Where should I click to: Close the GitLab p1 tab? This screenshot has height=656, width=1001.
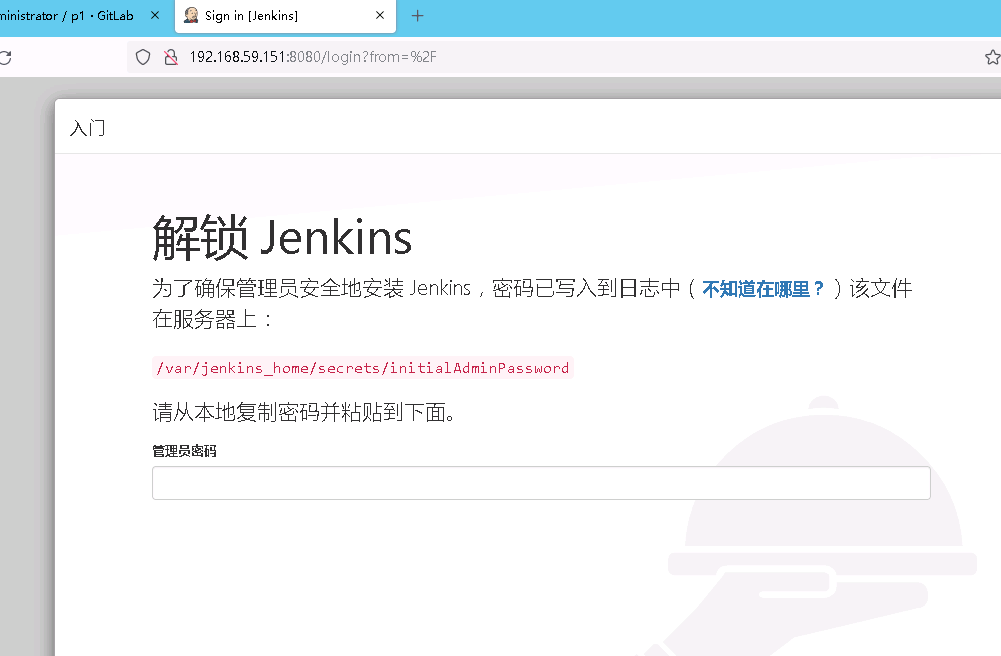(154, 16)
